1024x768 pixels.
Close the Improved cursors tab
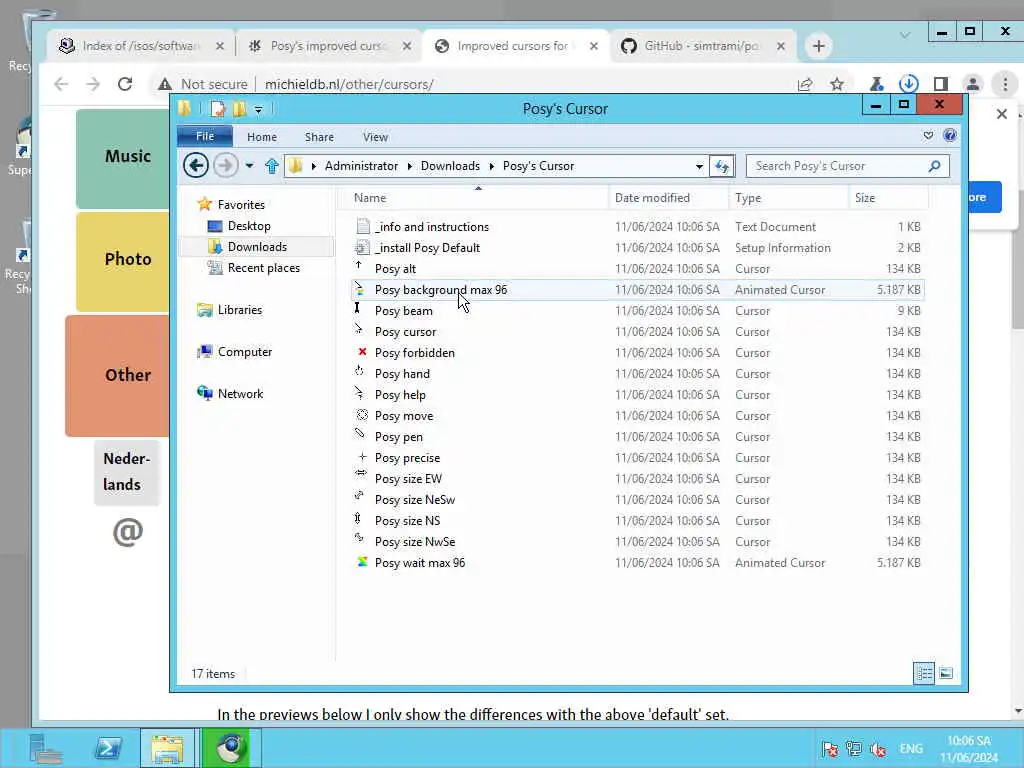594,46
